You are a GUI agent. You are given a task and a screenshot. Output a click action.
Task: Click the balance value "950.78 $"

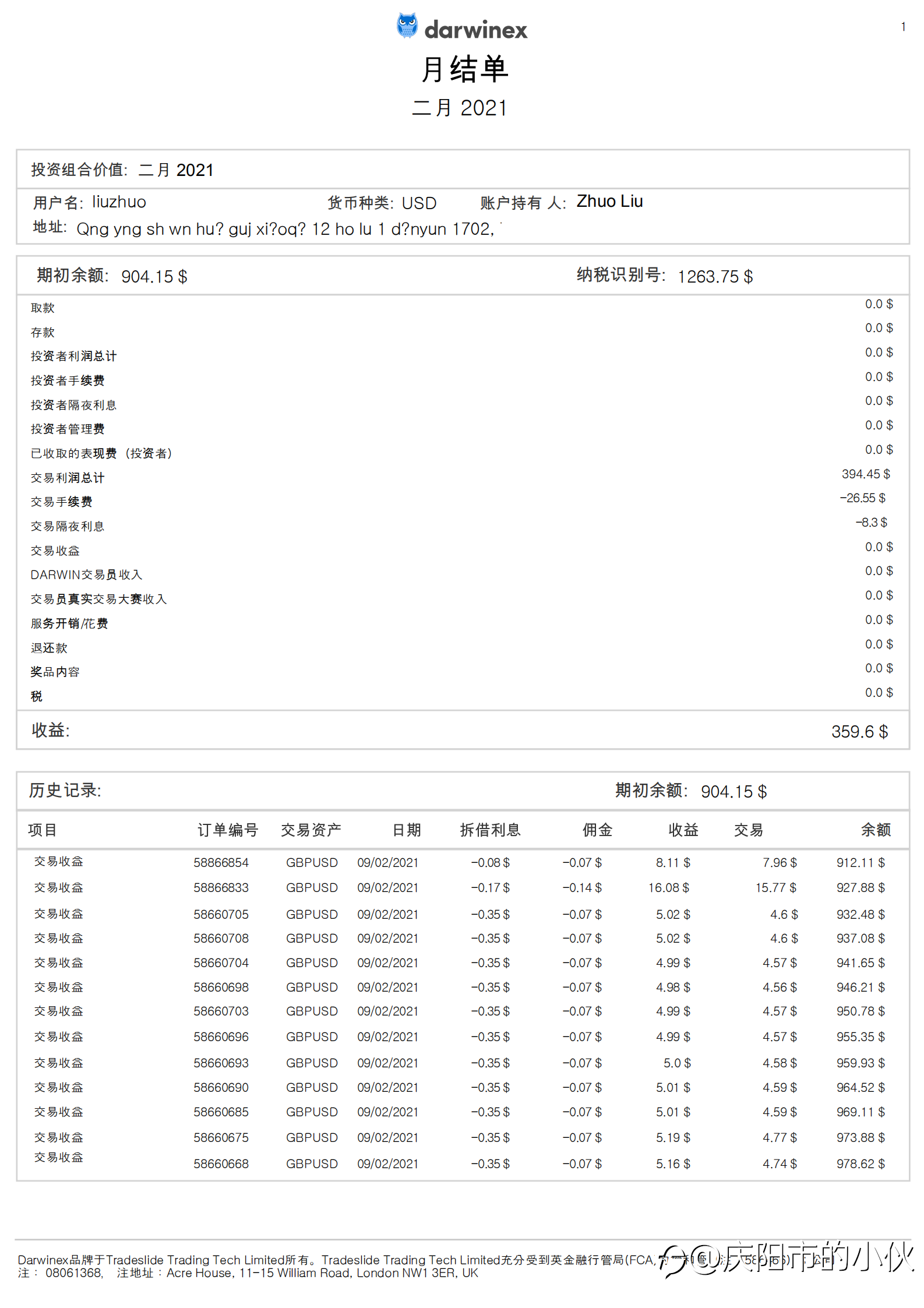(860, 1011)
